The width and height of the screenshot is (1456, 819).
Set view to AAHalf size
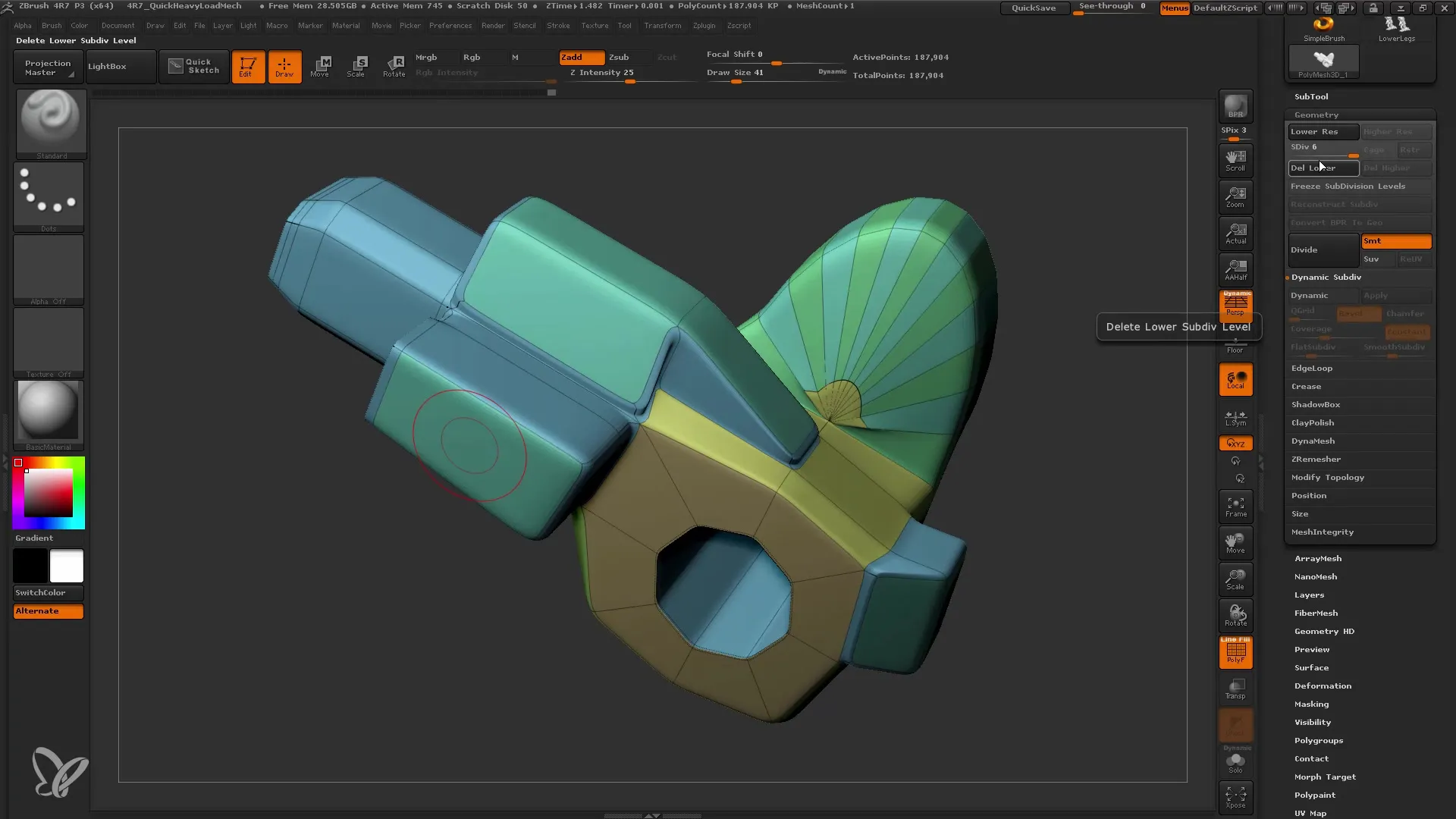[x=1235, y=269]
